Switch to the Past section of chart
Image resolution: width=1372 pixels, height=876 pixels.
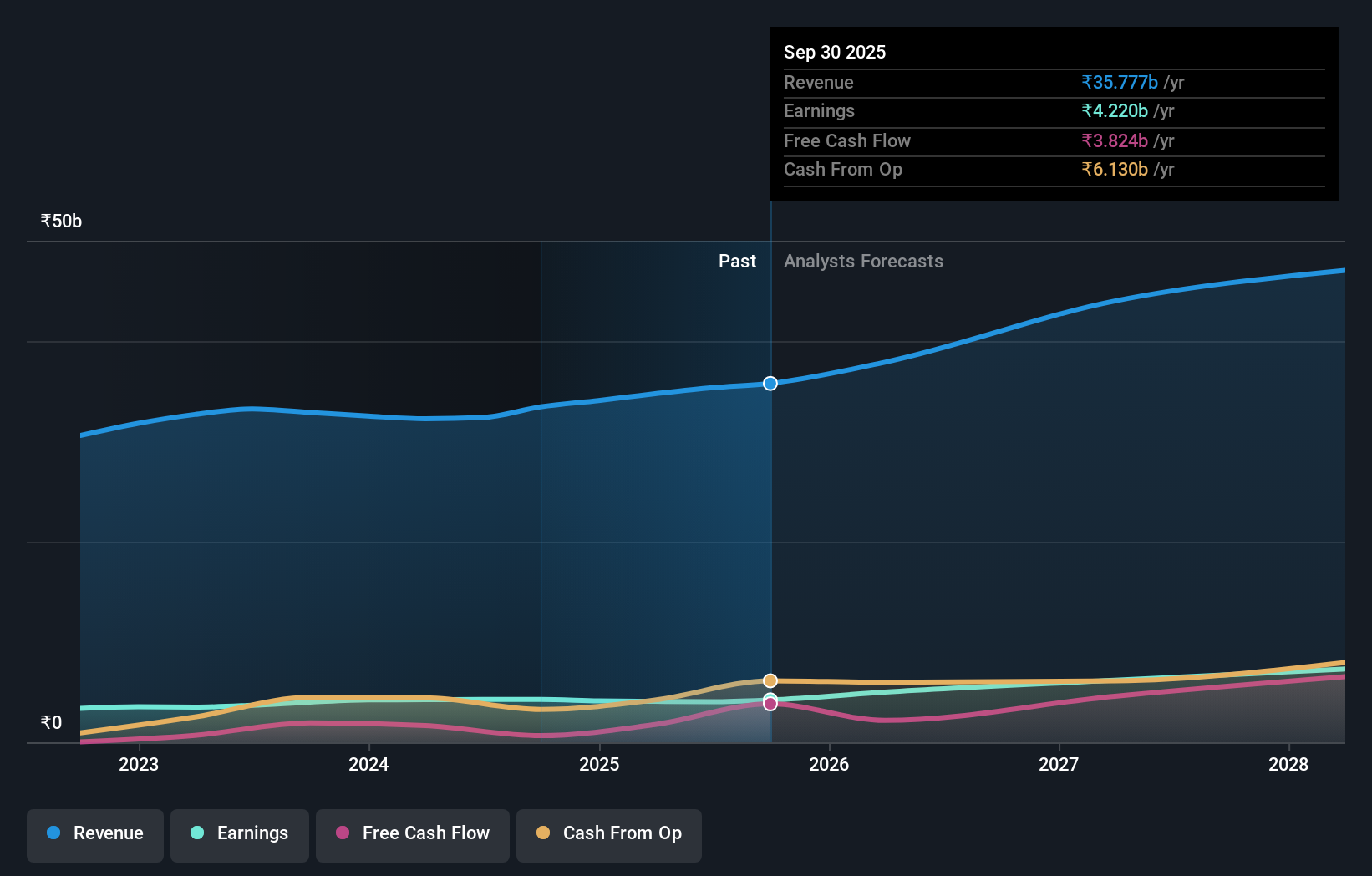coord(737,261)
